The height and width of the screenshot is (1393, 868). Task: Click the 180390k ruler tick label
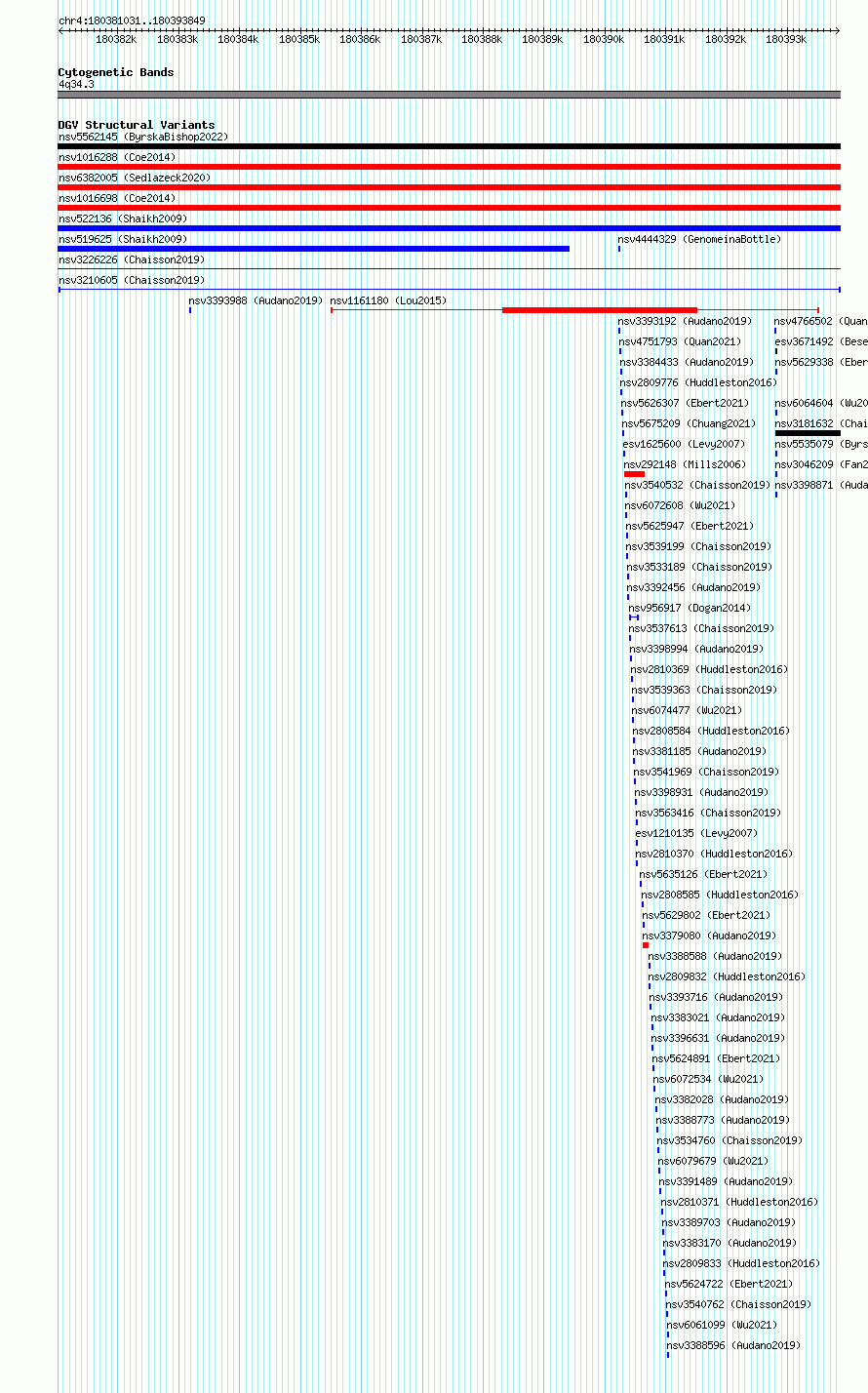[604, 40]
